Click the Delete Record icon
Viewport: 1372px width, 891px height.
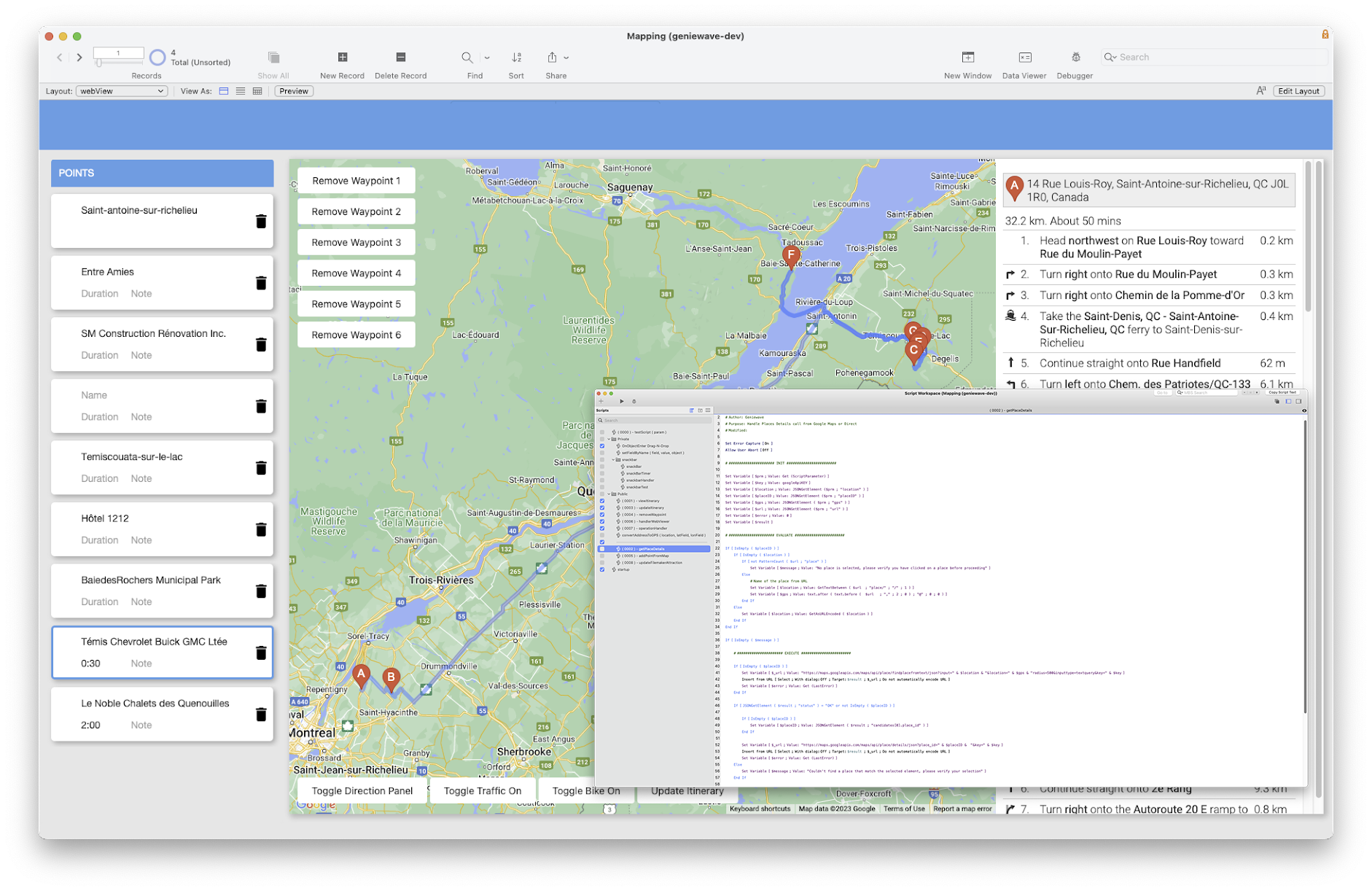[400, 57]
